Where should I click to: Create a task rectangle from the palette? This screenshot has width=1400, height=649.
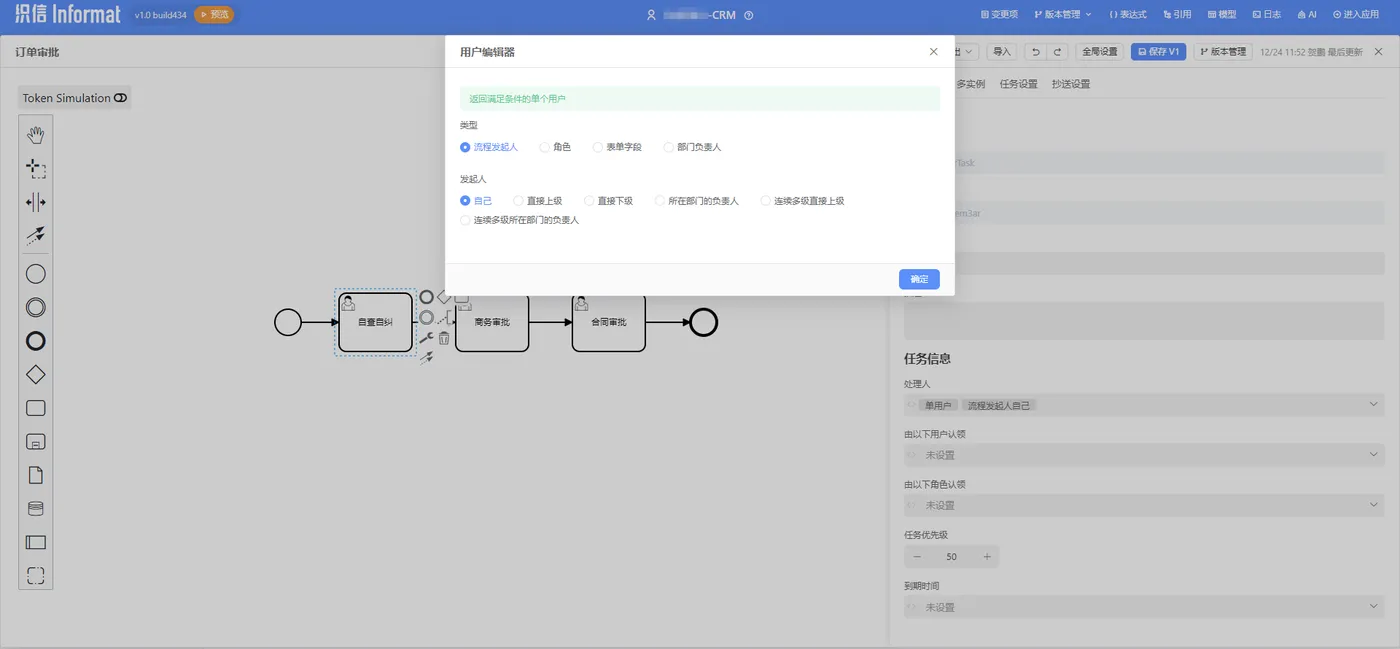(x=36, y=408)
